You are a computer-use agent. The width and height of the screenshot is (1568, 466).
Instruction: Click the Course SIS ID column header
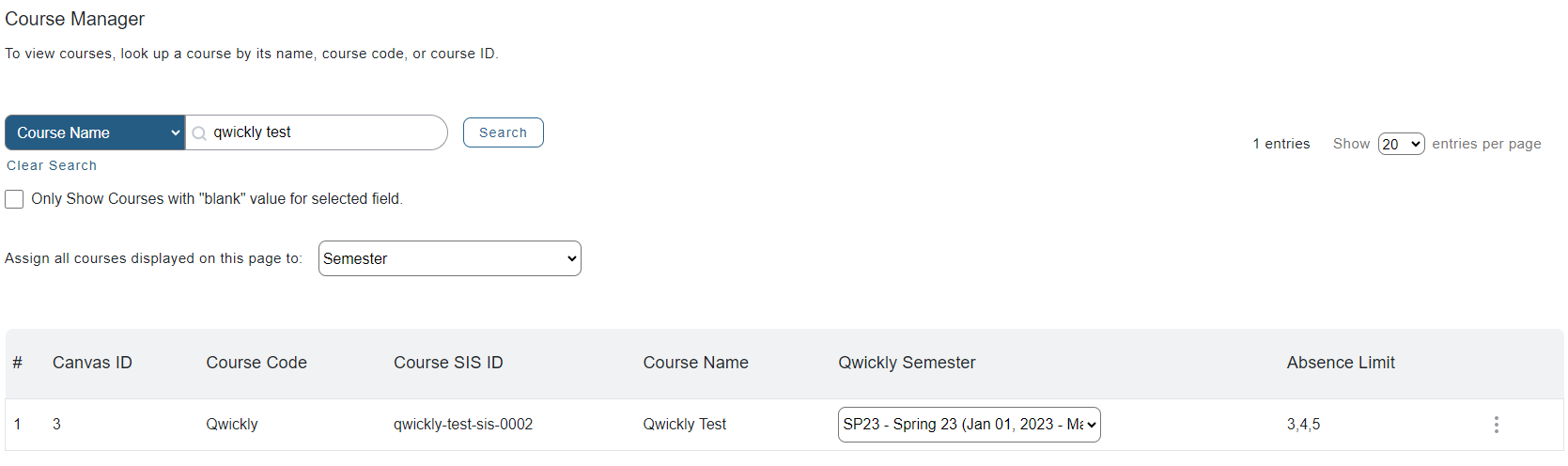[x=448, y=363]
